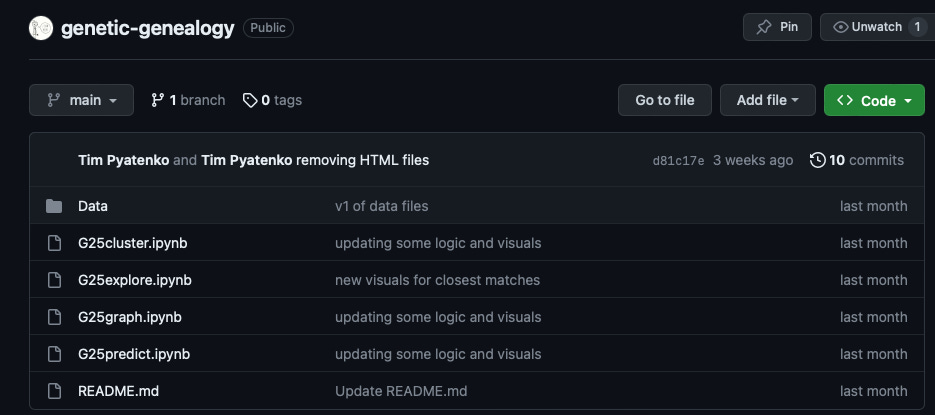Click 'last month' in the G25cluster.ipynb row
The width and height of the screenshot is (935, 415).
tap(874, 243)
